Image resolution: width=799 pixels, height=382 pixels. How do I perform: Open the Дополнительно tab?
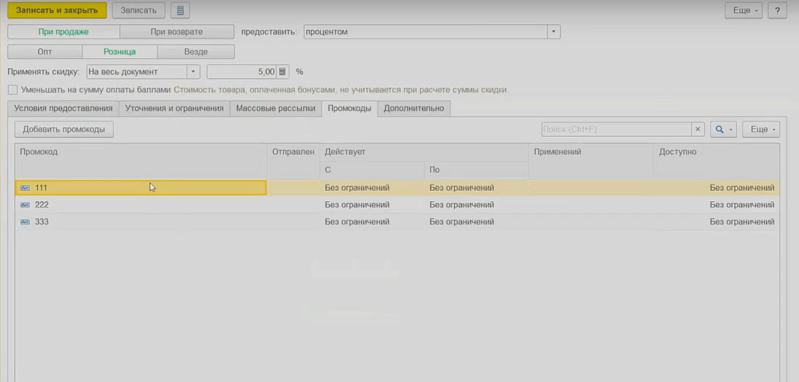[414, 108]
